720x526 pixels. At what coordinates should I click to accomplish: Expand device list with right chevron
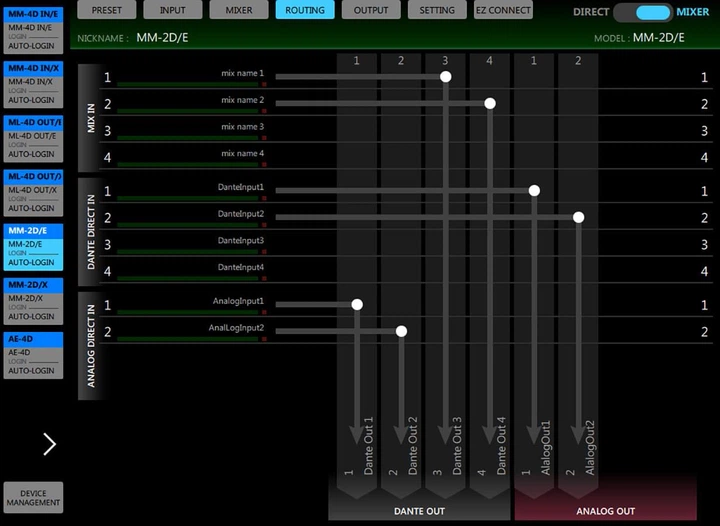[49, 444]
